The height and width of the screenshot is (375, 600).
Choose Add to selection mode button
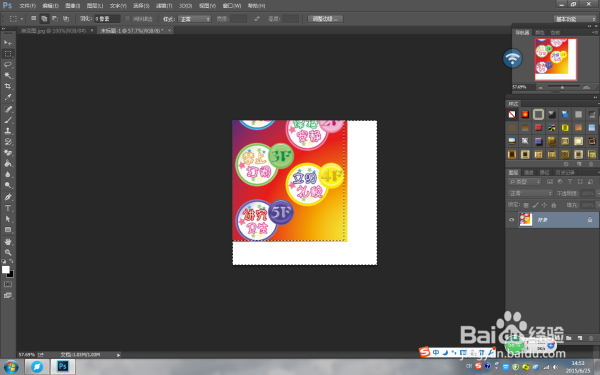44,18
